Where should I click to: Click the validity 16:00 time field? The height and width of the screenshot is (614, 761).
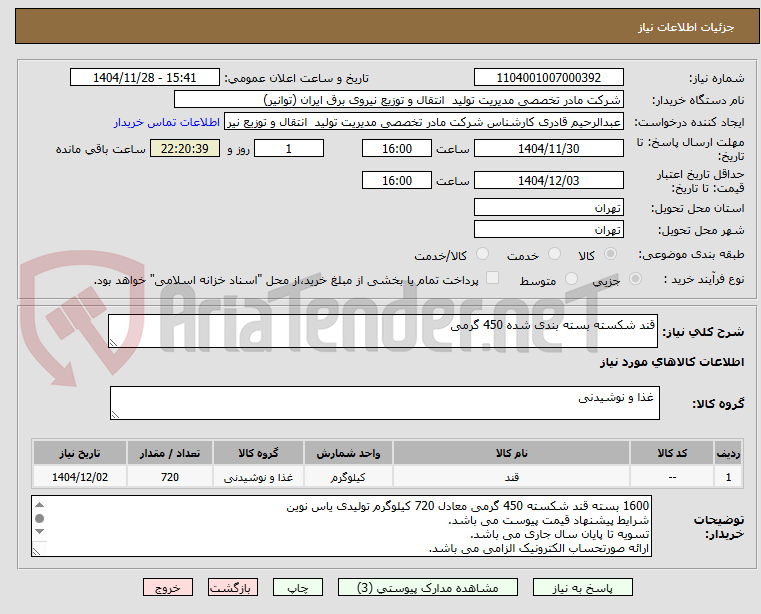[397, 181]
